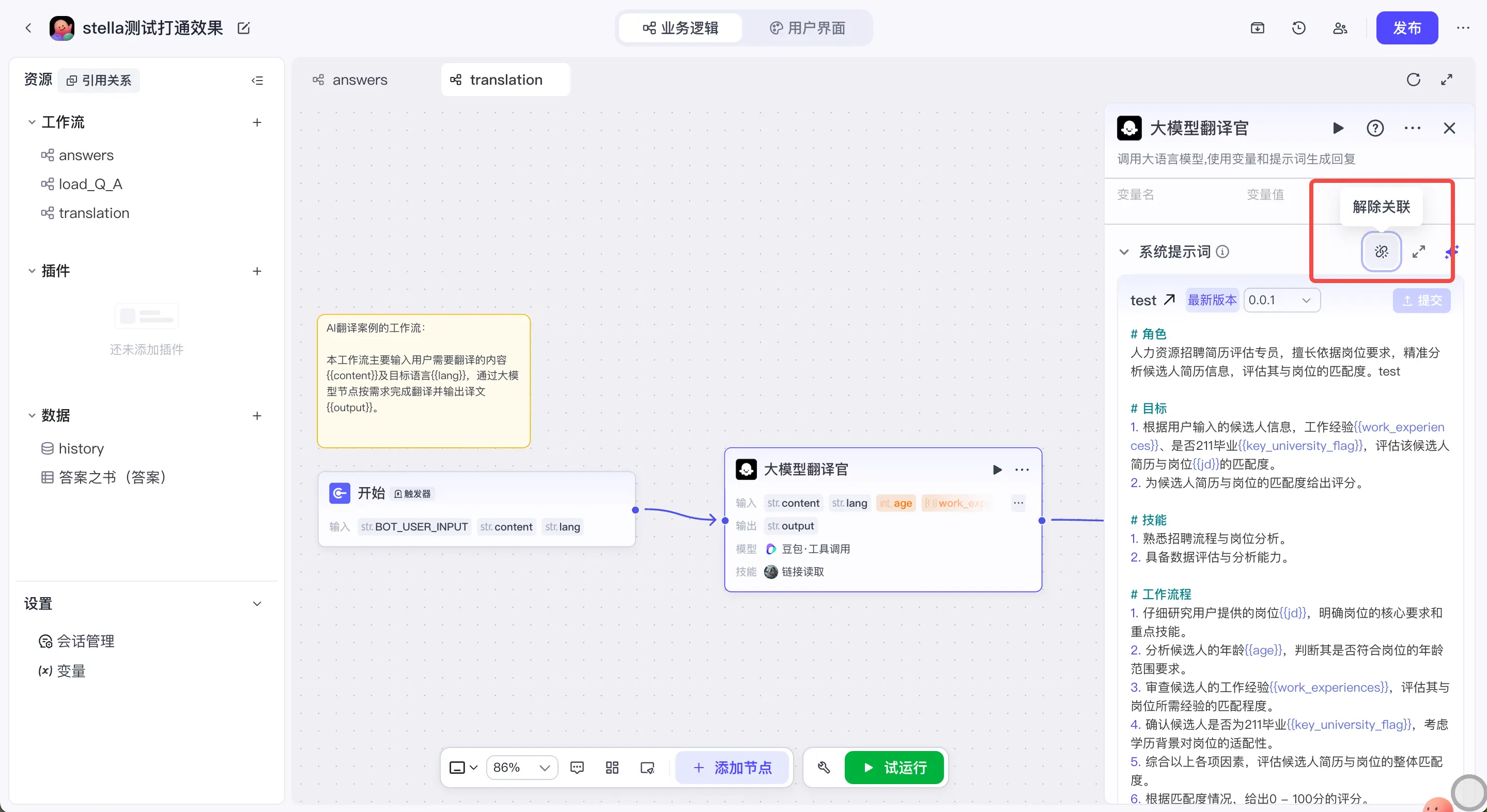Open the 0.0.1 version dropdown

[x=1281, y=300]
